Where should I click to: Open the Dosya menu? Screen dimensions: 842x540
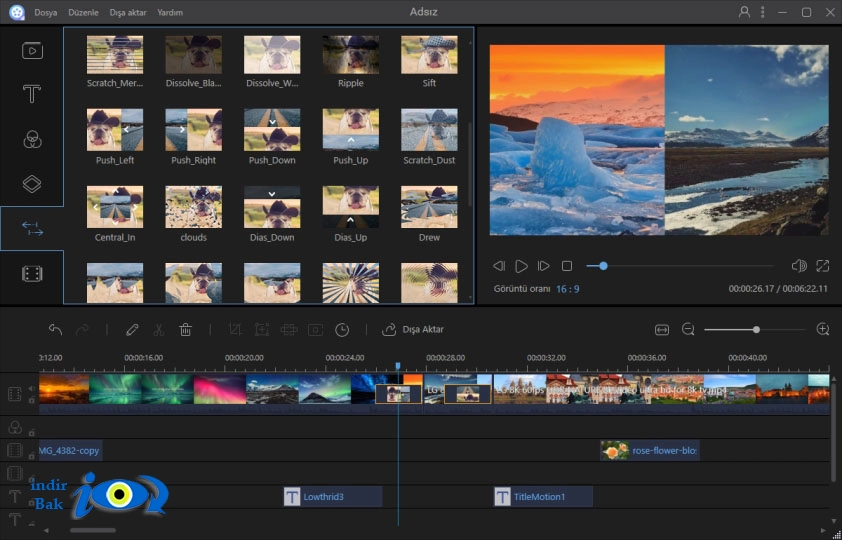click(x=46, y=12)
